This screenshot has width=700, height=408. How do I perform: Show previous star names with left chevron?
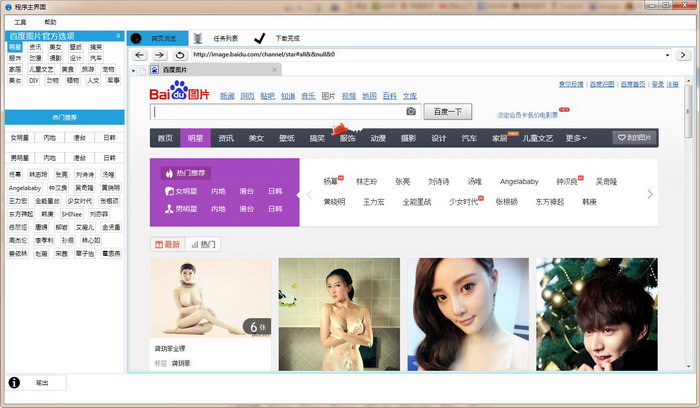[x=309, y=194]
